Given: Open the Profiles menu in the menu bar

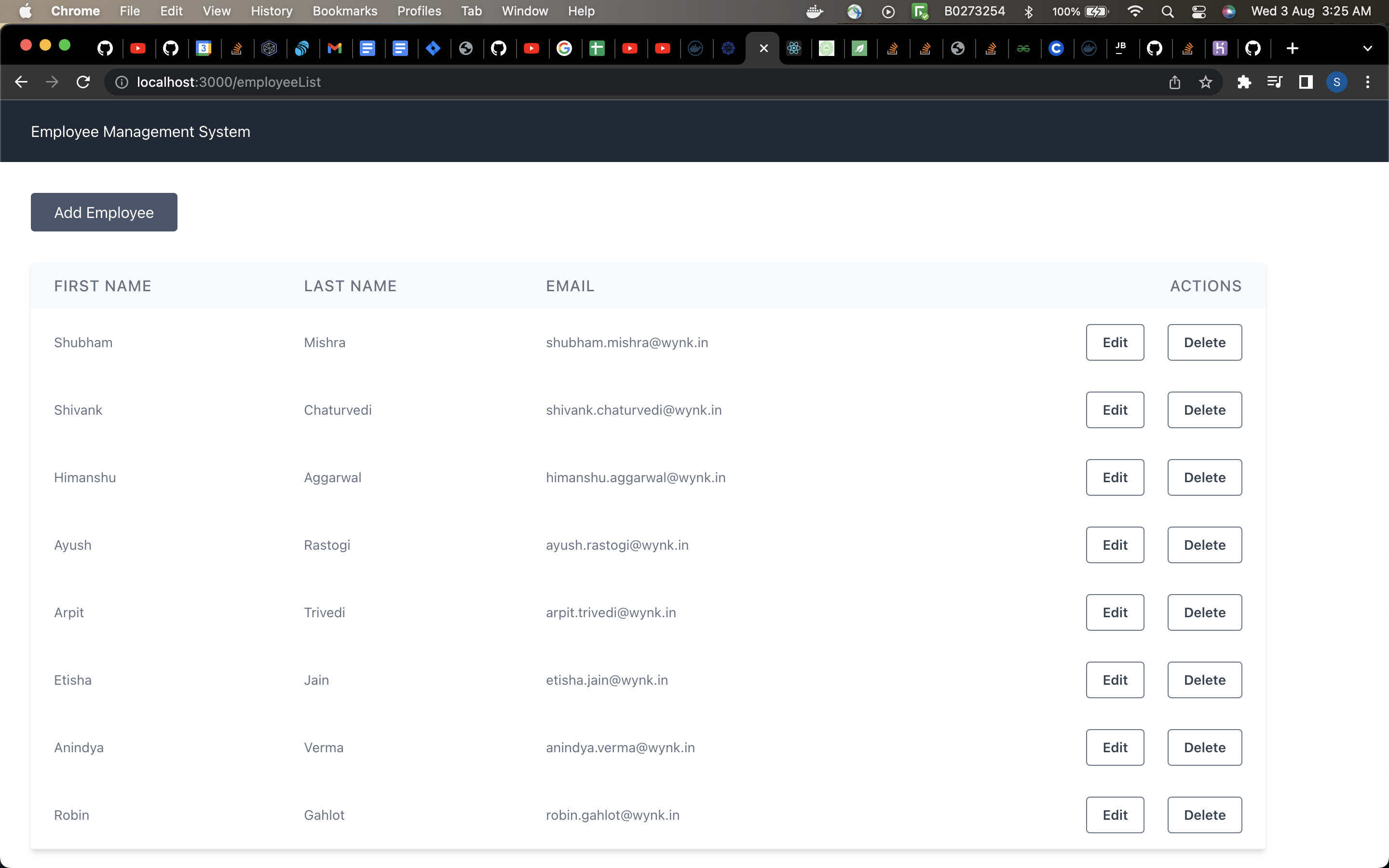Looking at the screenshot, I should coord(419,11).
